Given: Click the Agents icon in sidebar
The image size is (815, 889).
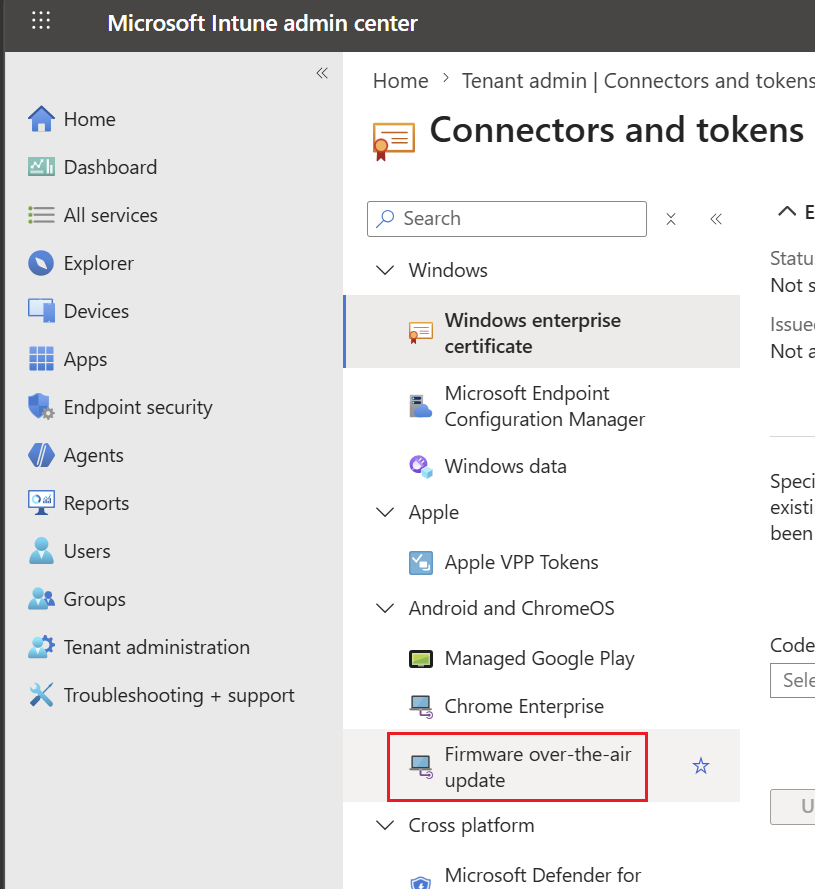Looking at the screenshot, I should point(41,455).
